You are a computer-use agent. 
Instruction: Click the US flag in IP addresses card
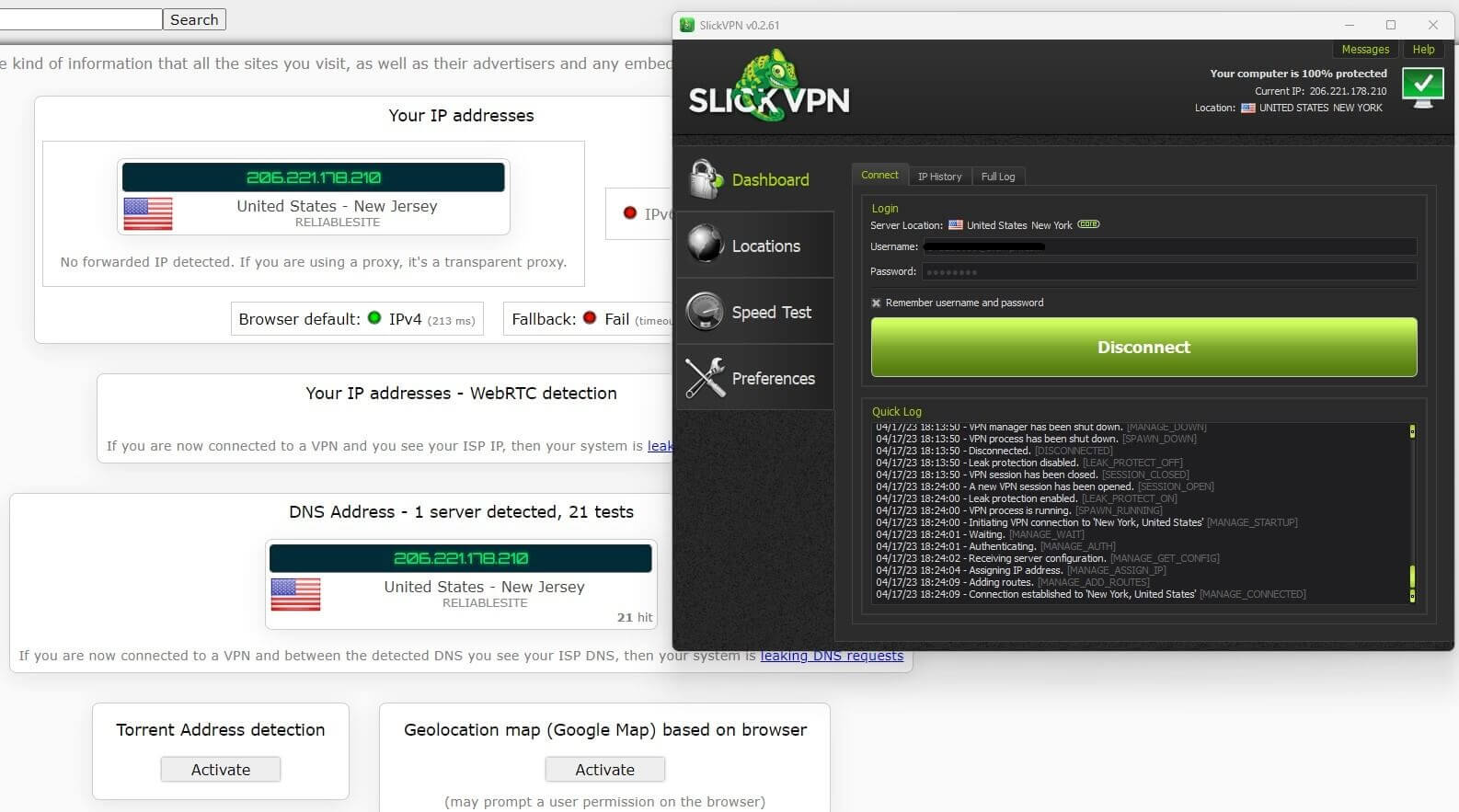point(148,213)
